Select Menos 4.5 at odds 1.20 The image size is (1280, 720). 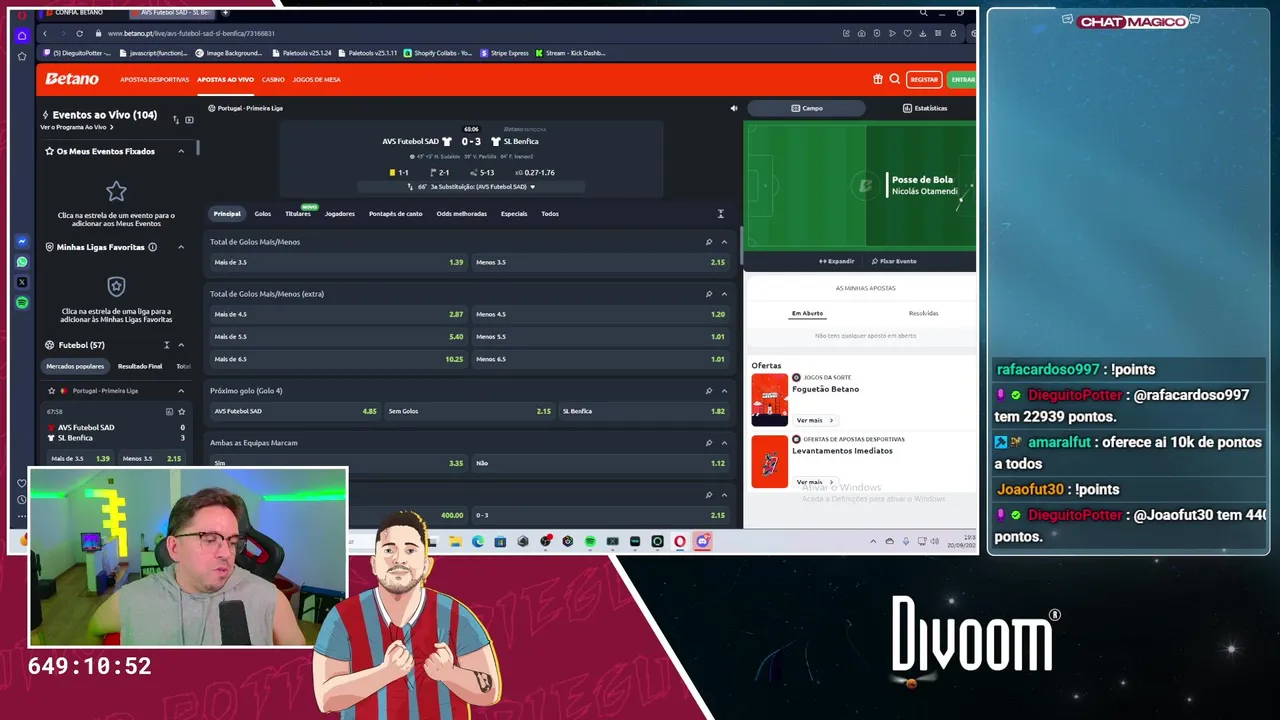pyautogui.click(x=600, y=314)
